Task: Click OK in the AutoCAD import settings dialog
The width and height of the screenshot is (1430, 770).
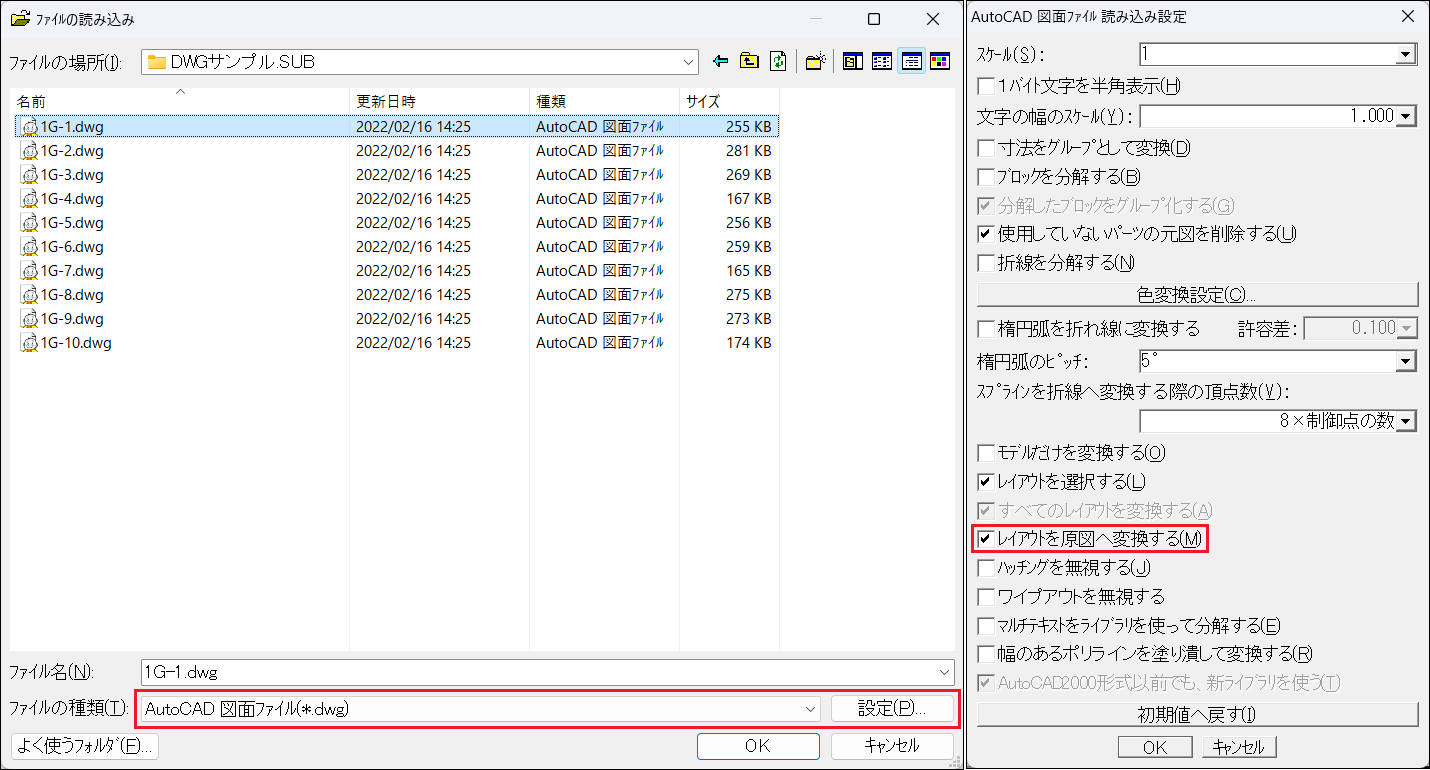Action: click(x=1155, y=747)
